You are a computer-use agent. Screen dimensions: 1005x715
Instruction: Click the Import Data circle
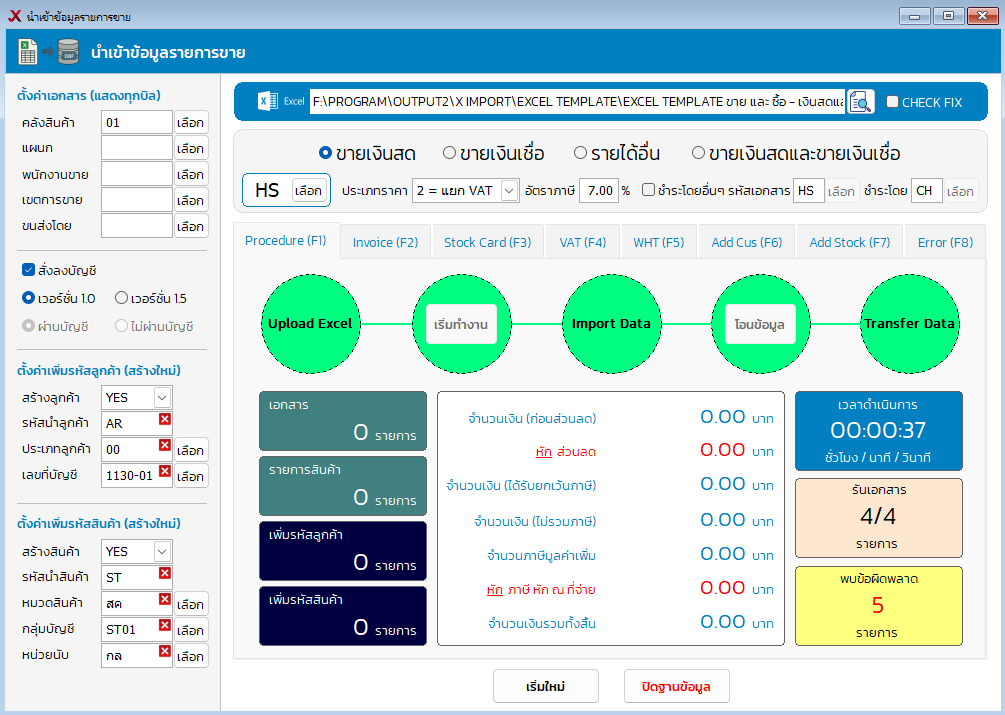click(x=611, y=324)
